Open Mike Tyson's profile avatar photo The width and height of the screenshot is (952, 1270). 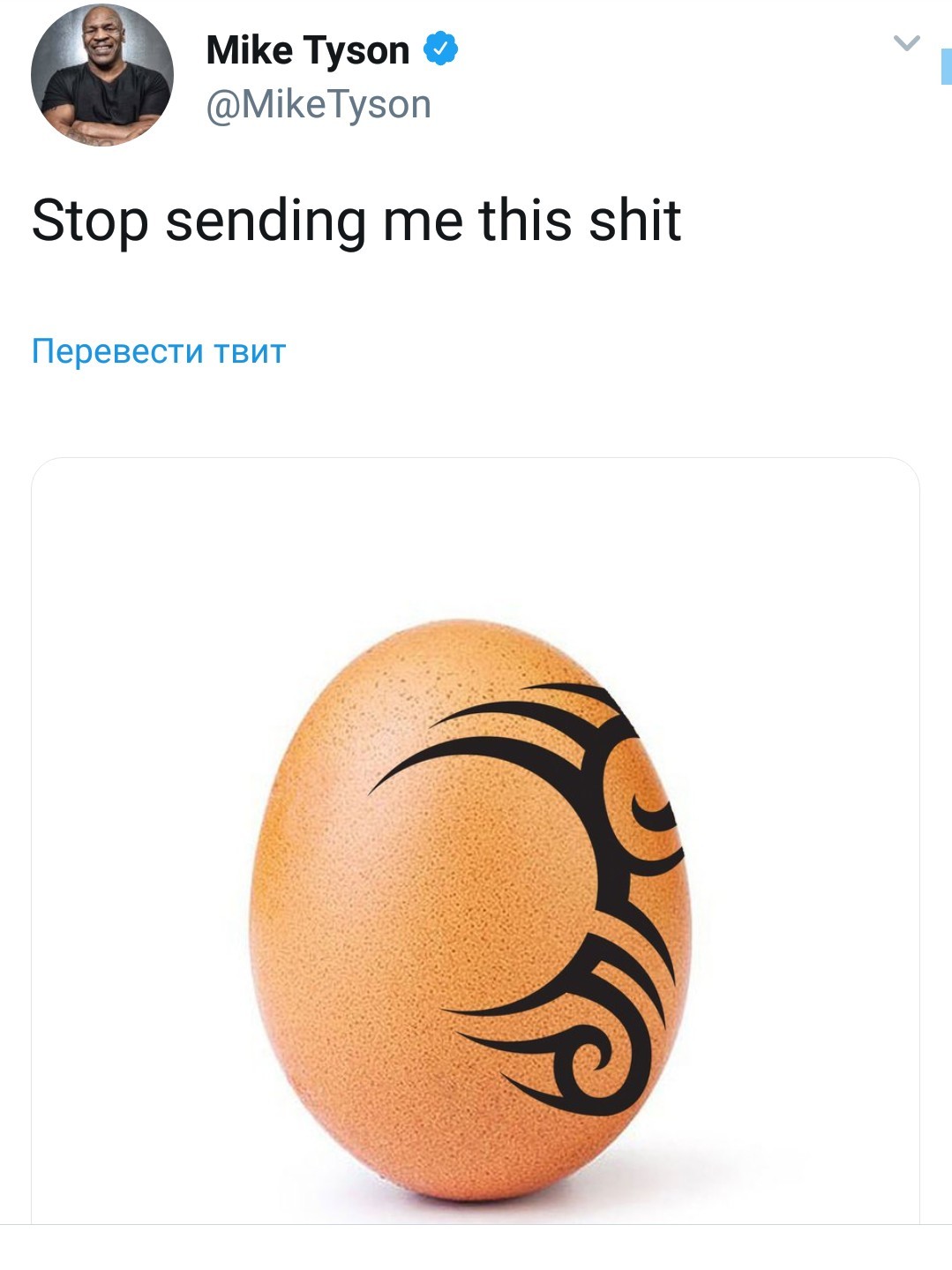click(102, 75)
